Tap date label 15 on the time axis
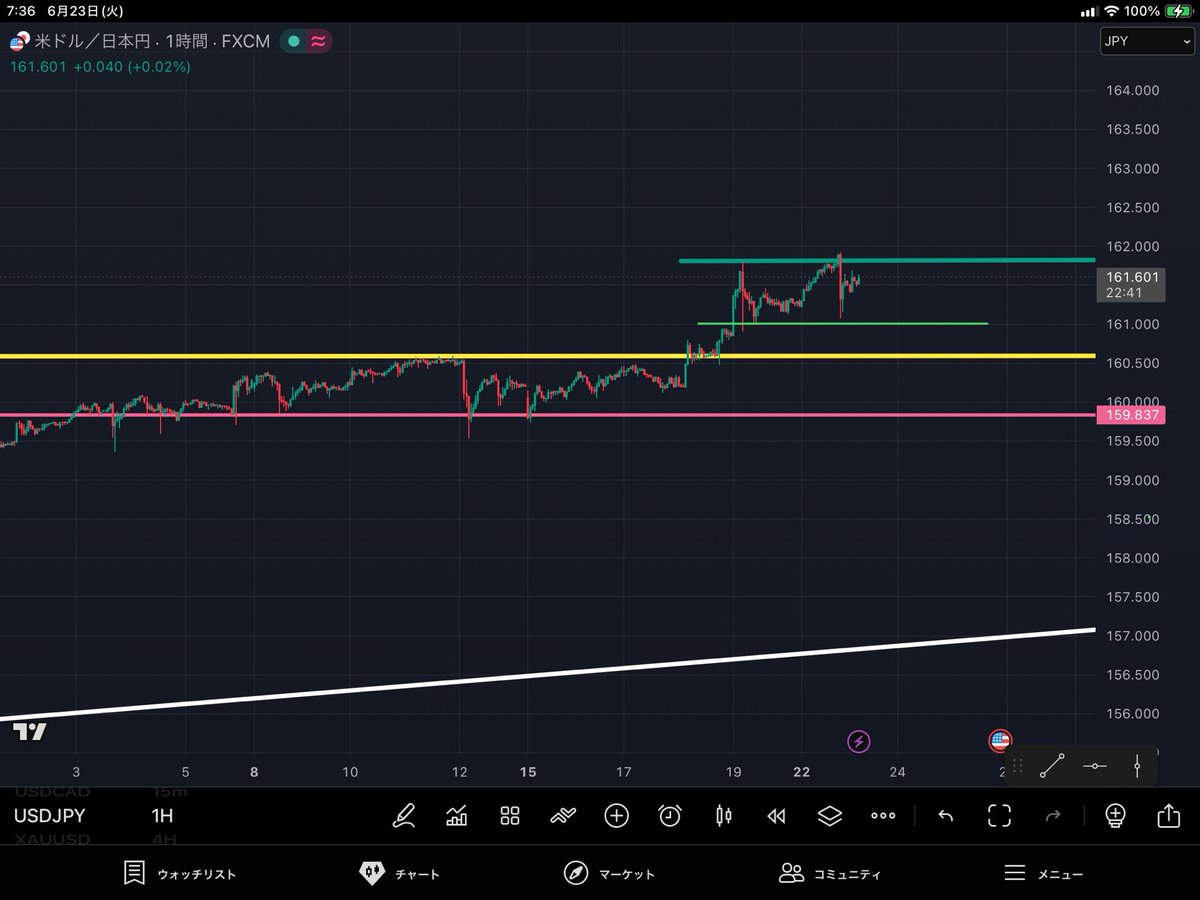 (x=528, y=772)
